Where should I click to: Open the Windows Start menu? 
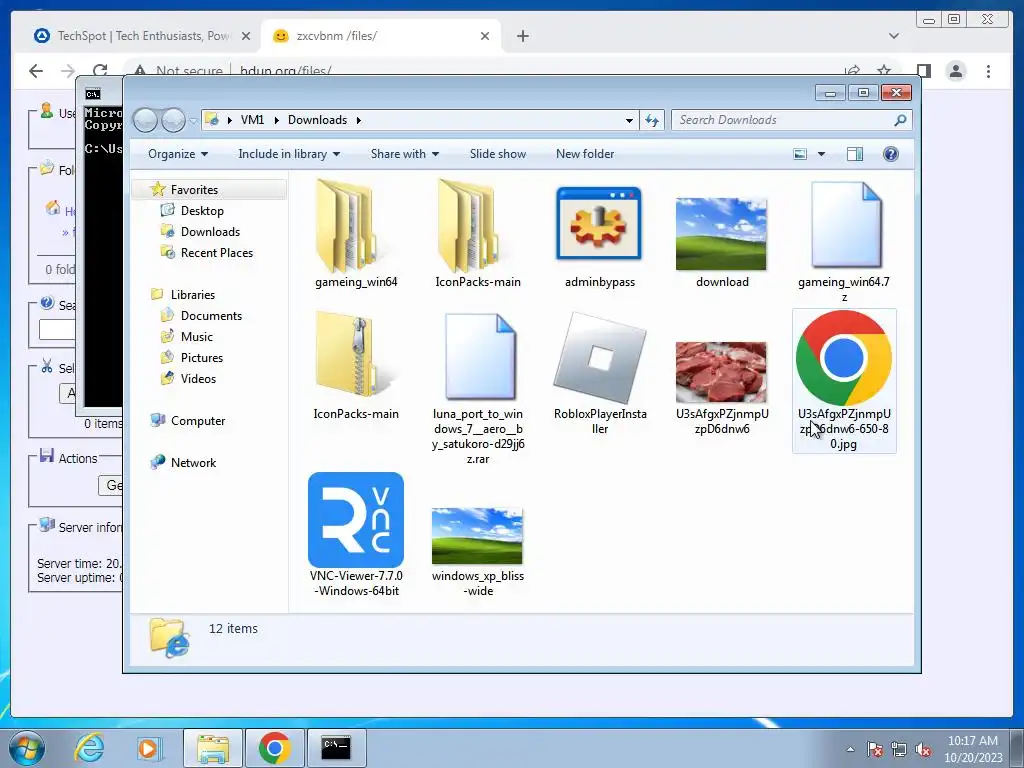[27, 748]
